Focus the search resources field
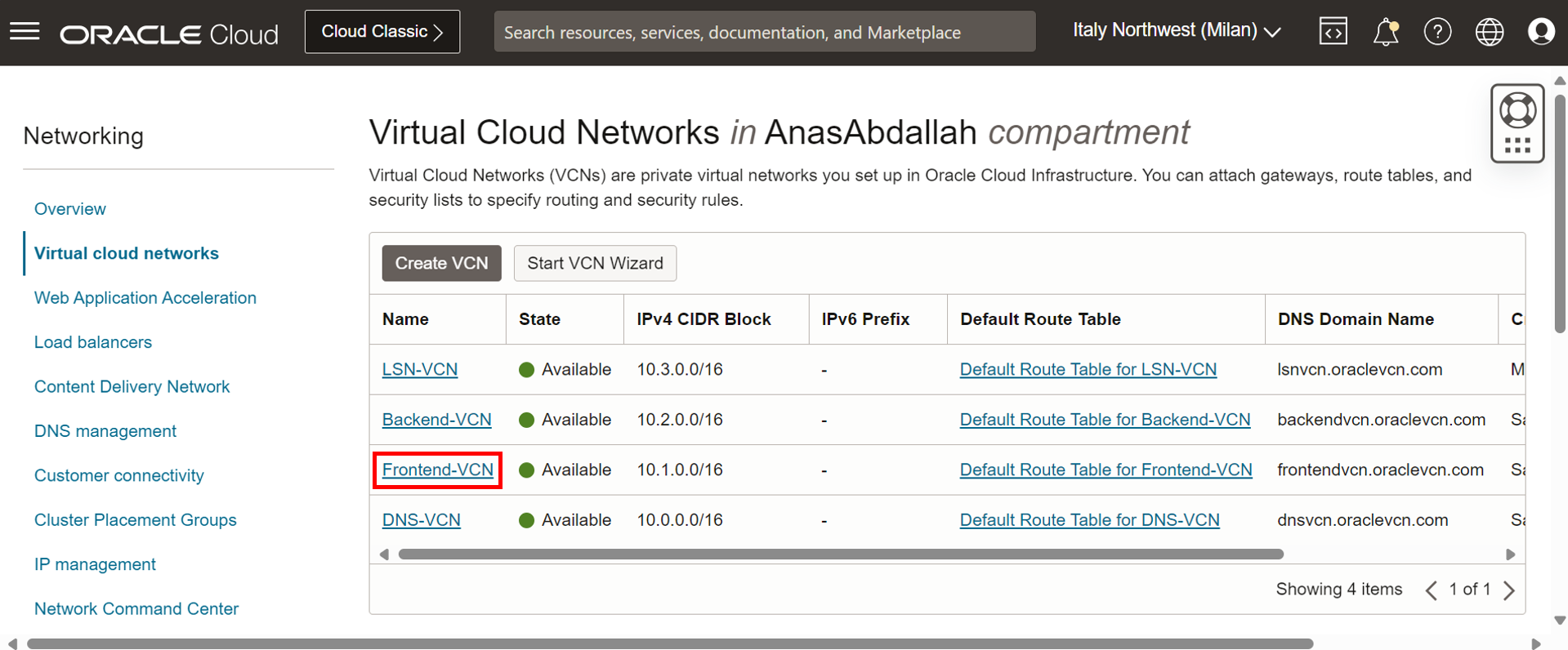 765,32
